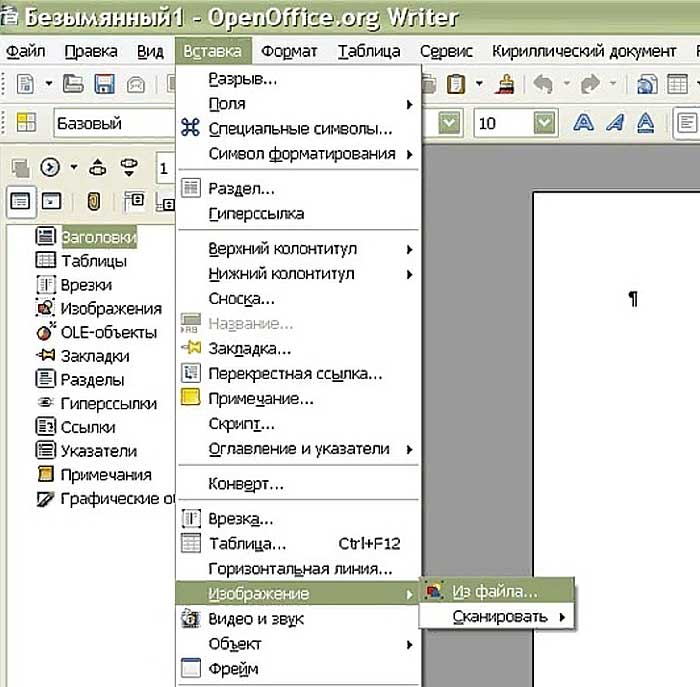Select Специальные символы... menu entry
This screenshot has height=687, width=700.
(298, 129)
